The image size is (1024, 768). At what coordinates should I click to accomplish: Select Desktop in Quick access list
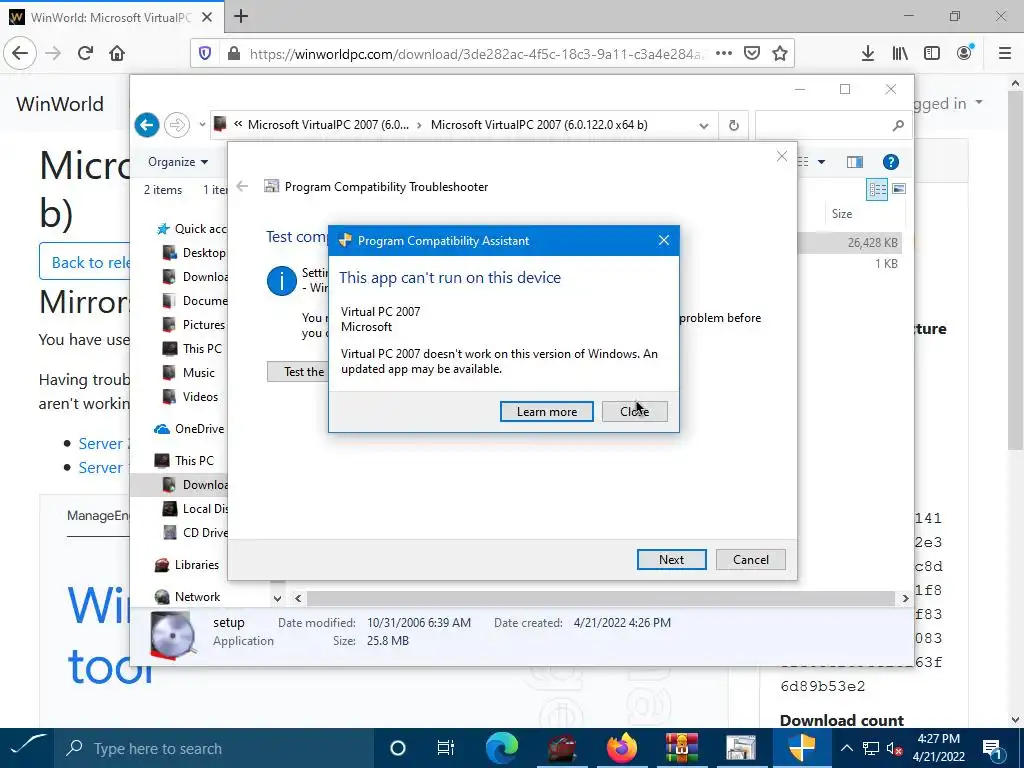pos(194,253)
